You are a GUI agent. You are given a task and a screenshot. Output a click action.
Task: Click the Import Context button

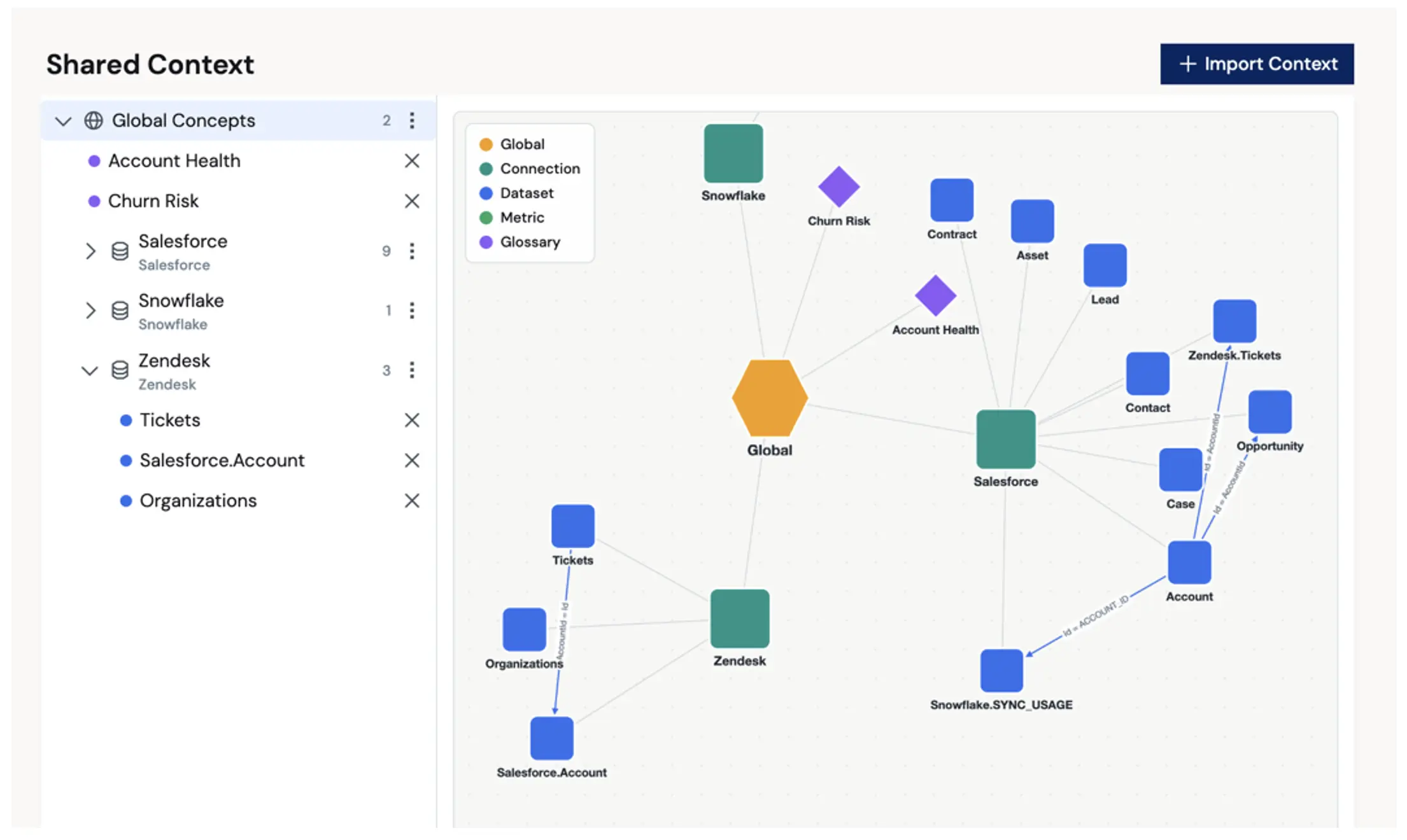click(1256, 64)
